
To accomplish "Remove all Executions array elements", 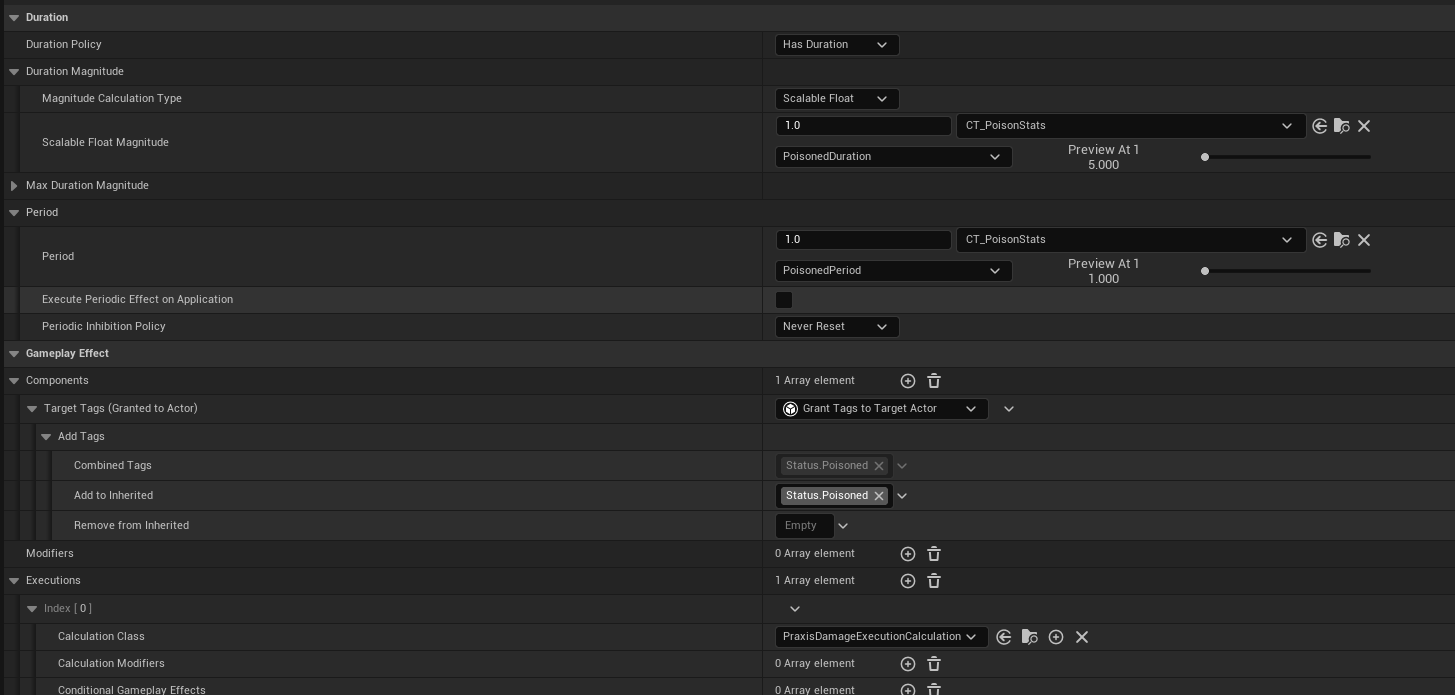I will (x=934, y=581).
